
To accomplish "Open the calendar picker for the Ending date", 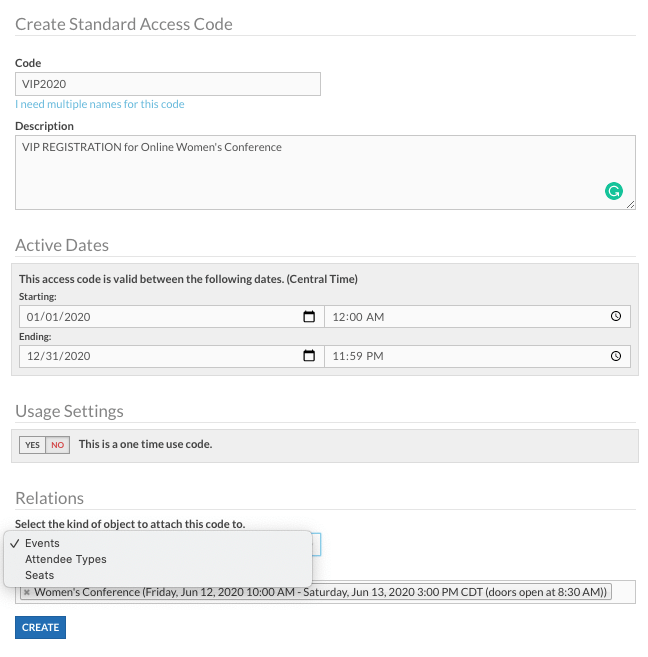I will click(309, 356).
